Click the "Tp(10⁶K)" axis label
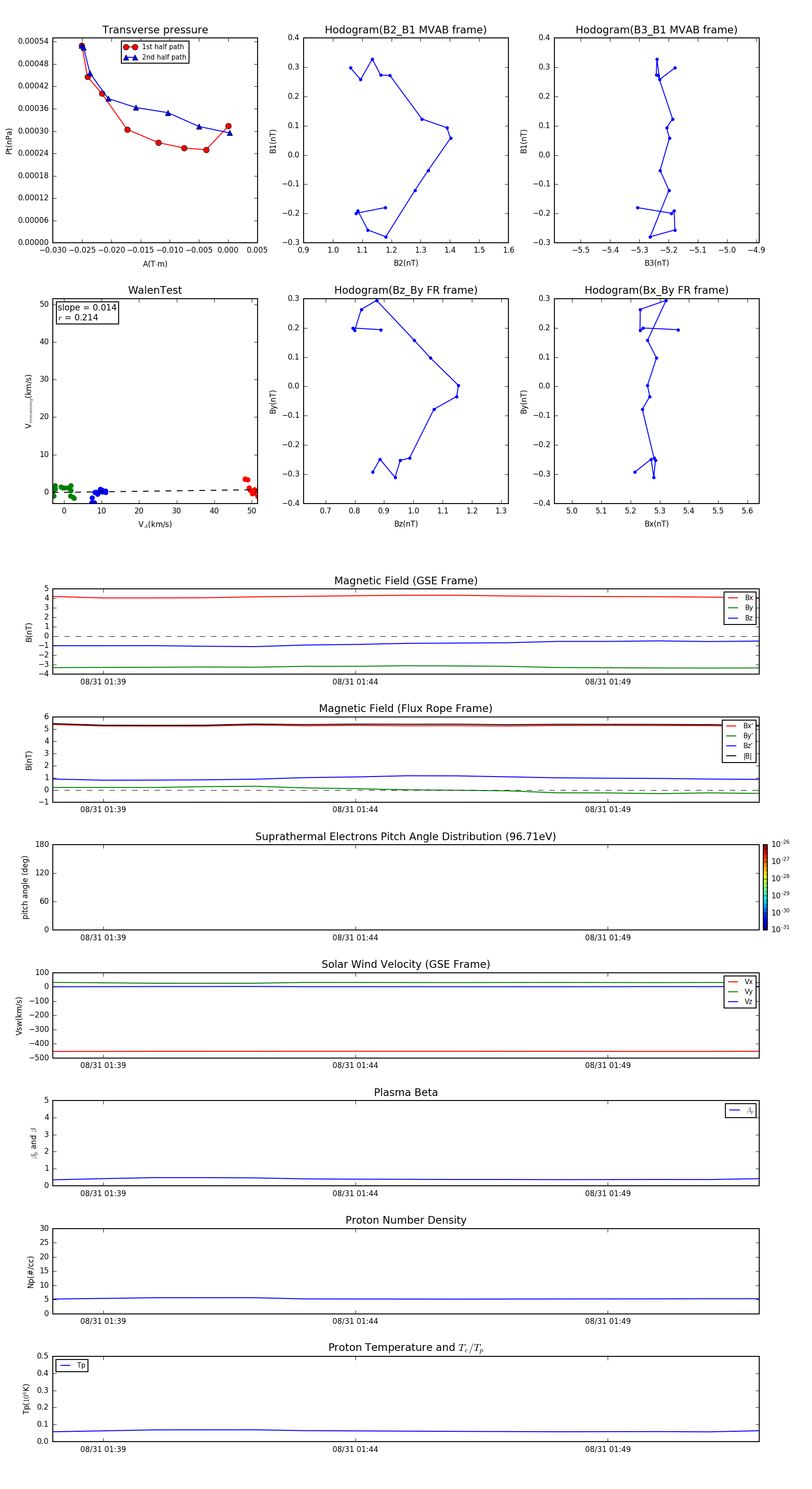Screen dimensions: 812x1489 26,1399
